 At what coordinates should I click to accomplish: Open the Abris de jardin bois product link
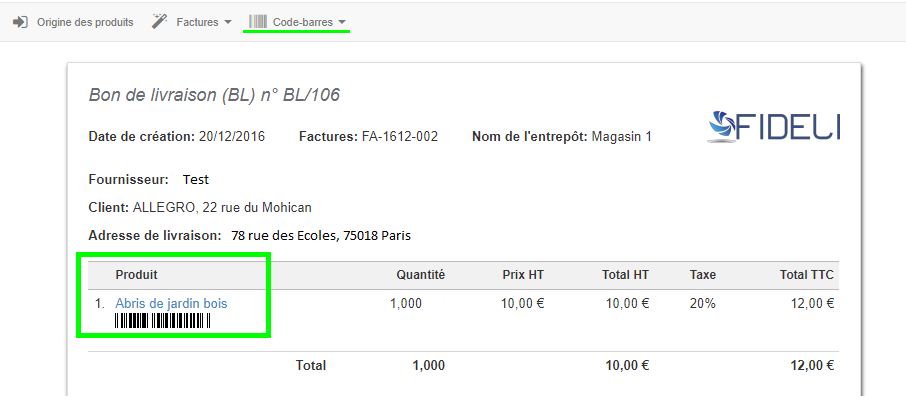[172, 303]
